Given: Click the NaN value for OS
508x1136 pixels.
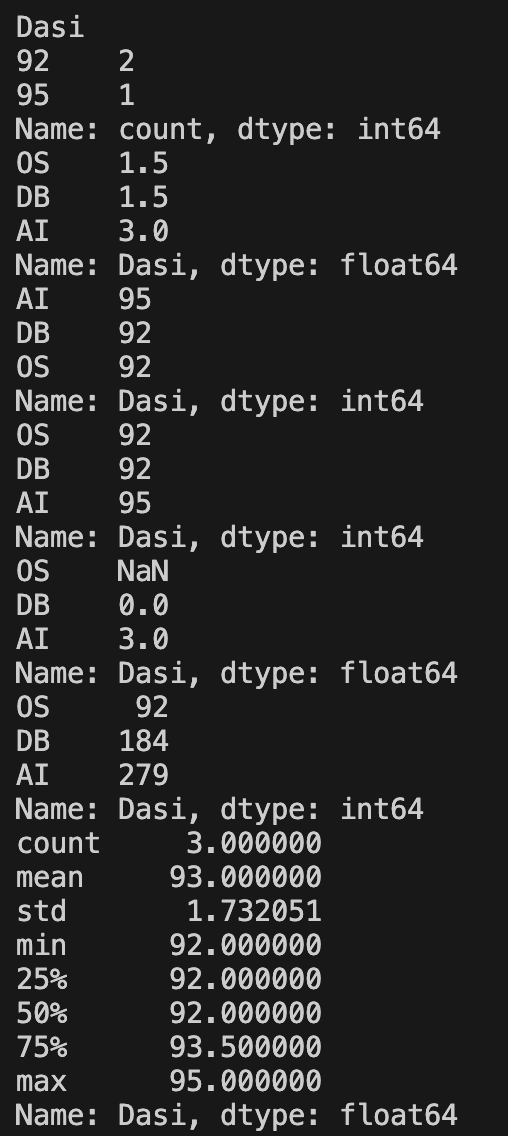Looking at the screenshot, I should click(x=143, y=571).
